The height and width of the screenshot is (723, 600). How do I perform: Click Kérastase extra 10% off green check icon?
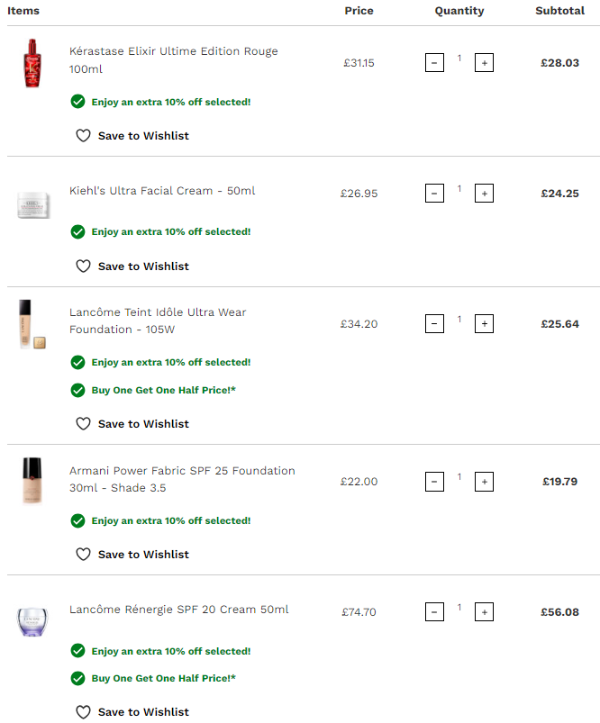[x=78, y=102]
